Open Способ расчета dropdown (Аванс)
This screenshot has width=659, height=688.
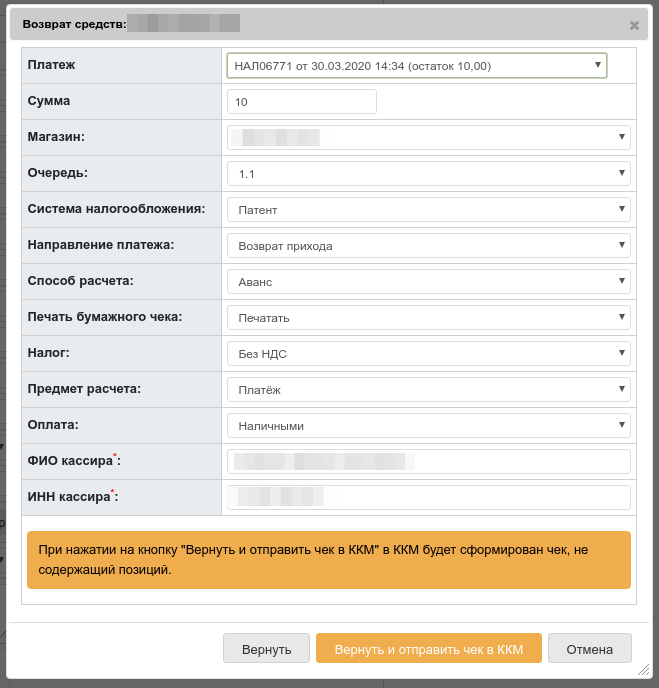[x=429, y=281]
